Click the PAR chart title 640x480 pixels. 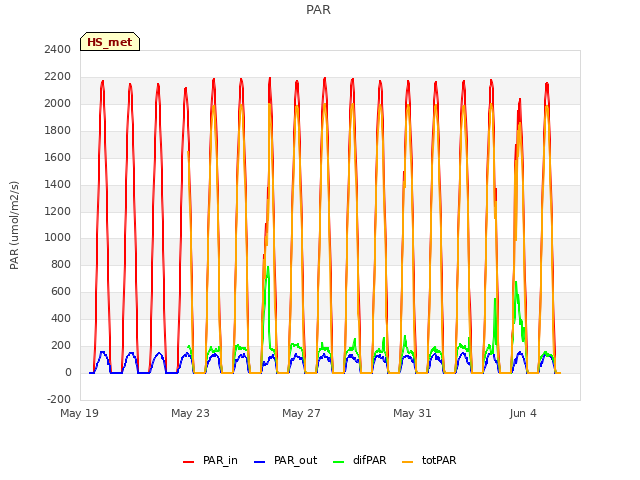pyautogui.click(x=318, y=10)
